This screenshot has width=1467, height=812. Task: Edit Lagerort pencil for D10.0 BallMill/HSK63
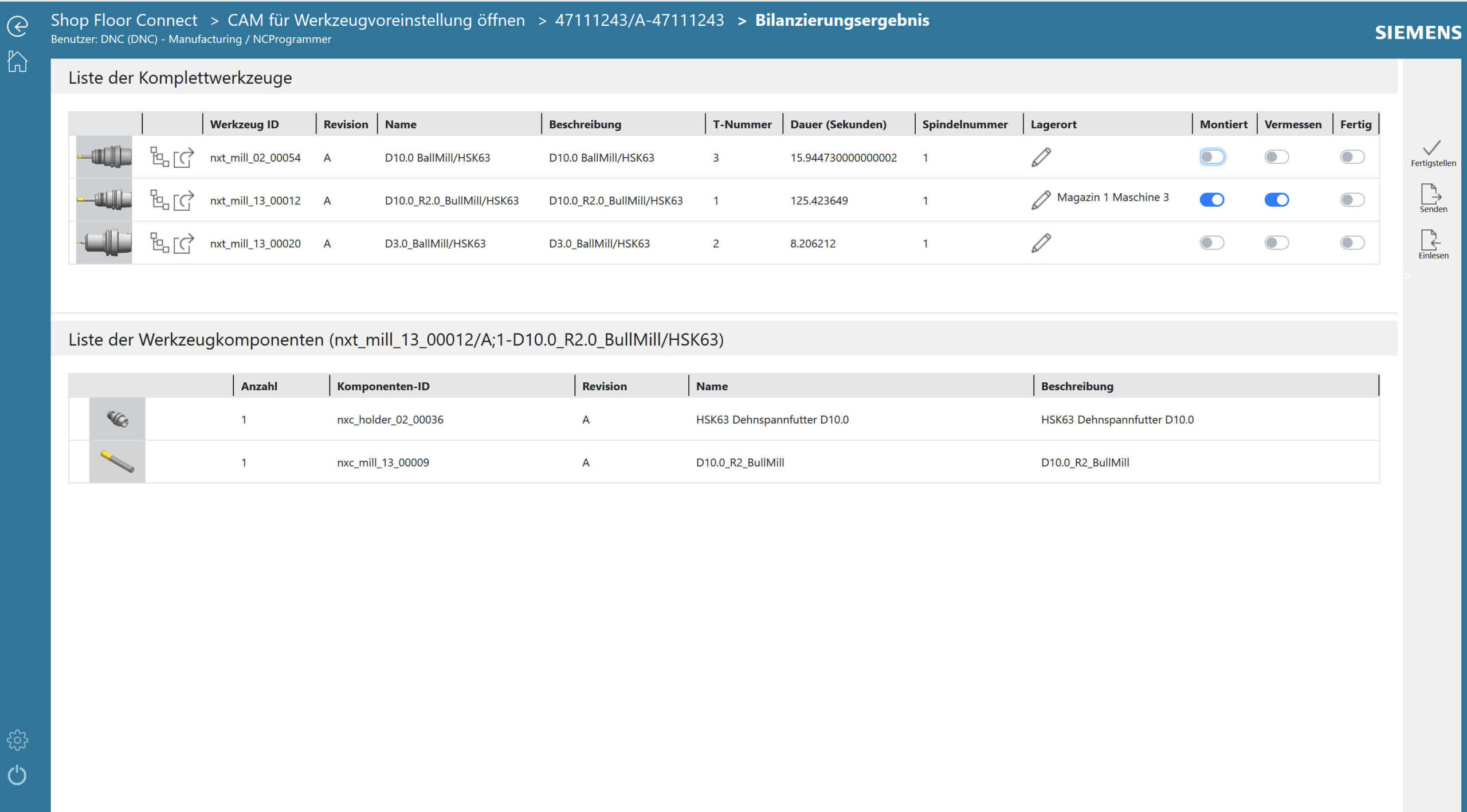tap(1041, 157)
